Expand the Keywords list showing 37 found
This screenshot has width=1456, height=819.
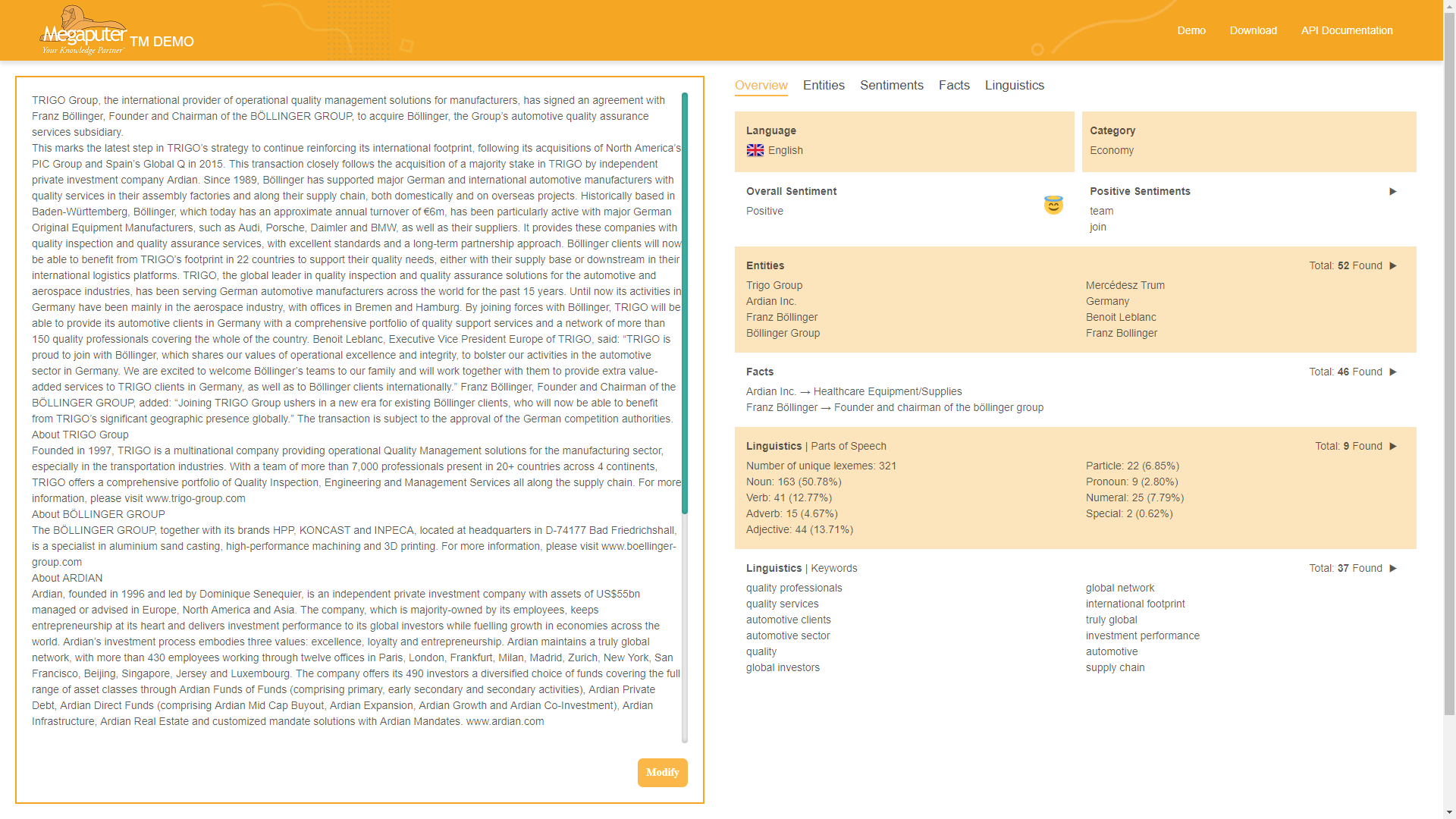(x=1394, y=567)
